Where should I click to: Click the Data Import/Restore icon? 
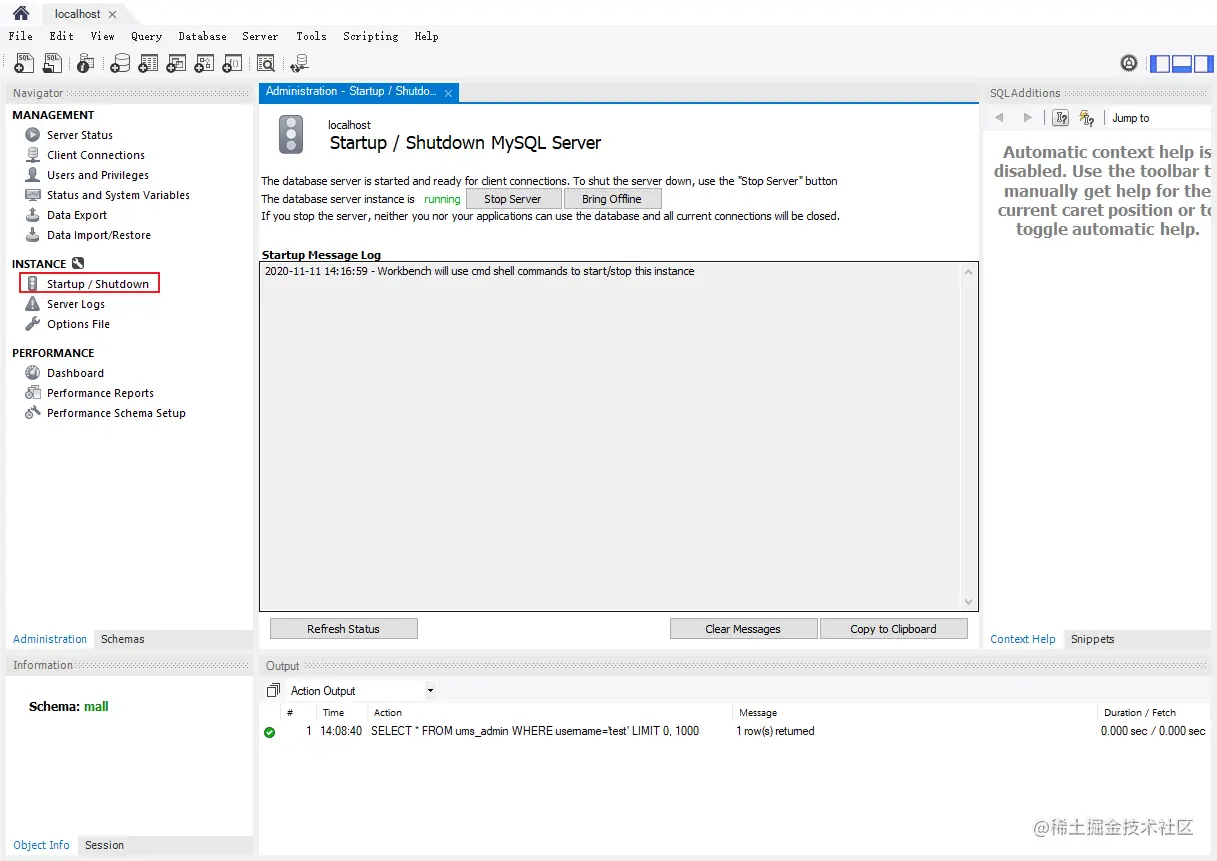pos(32,235)
